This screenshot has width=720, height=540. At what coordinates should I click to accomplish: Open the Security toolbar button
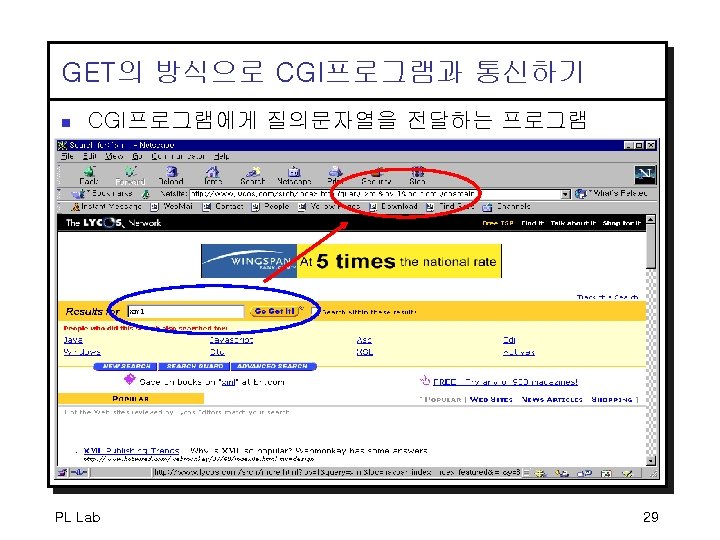coord(376,175)
